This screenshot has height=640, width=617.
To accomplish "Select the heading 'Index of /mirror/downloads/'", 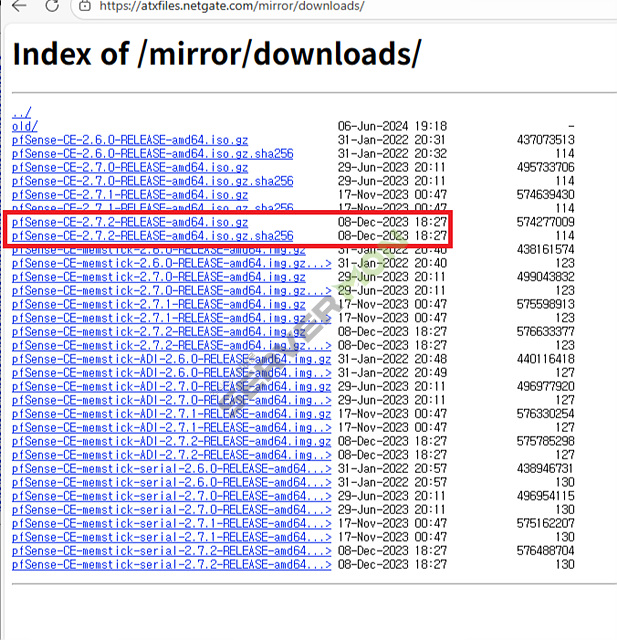I will click(x=217, y=54).
